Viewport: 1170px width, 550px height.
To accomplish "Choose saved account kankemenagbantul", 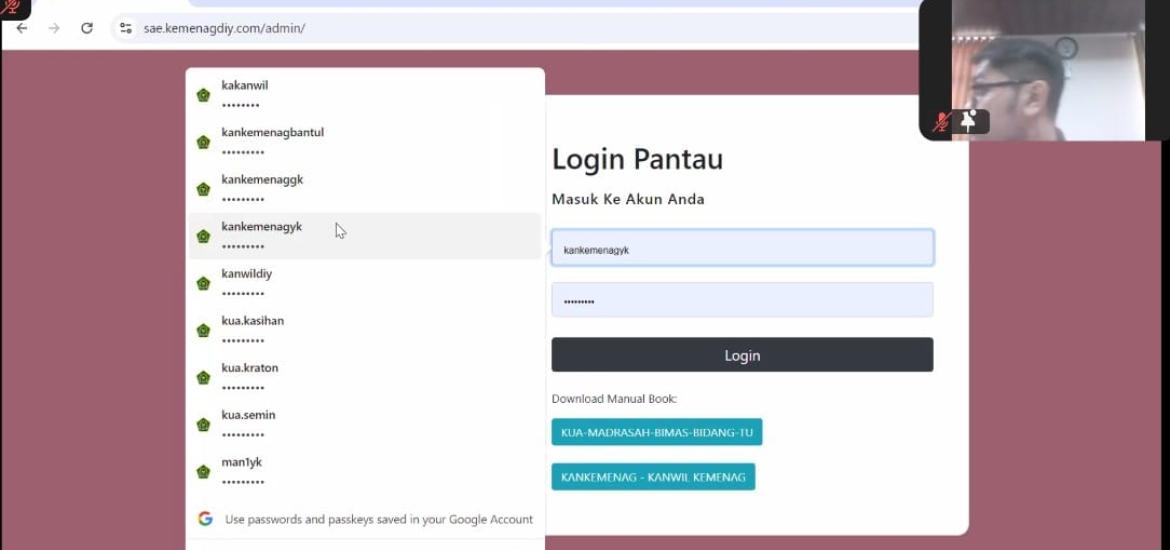I will click(x=365, y=142).
